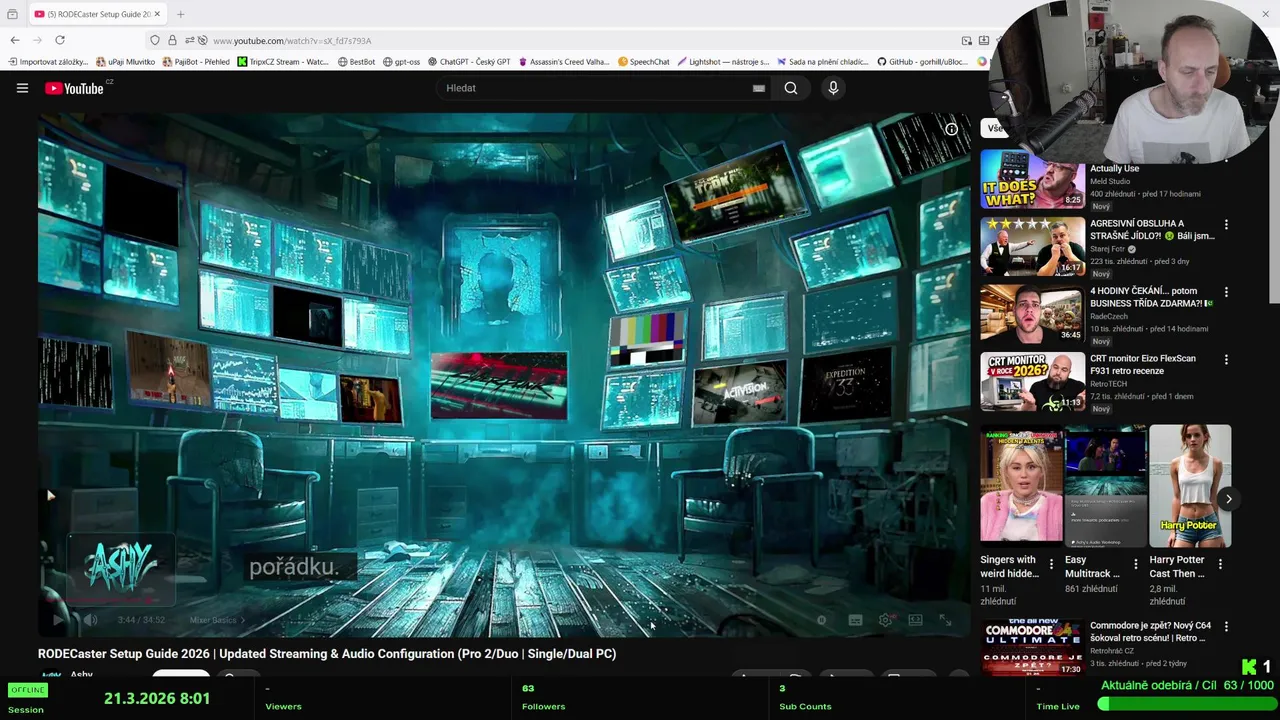Open the uPaji Mluvitko bookmark
This screenshot has width=1280, height=720.
[125, 62]
